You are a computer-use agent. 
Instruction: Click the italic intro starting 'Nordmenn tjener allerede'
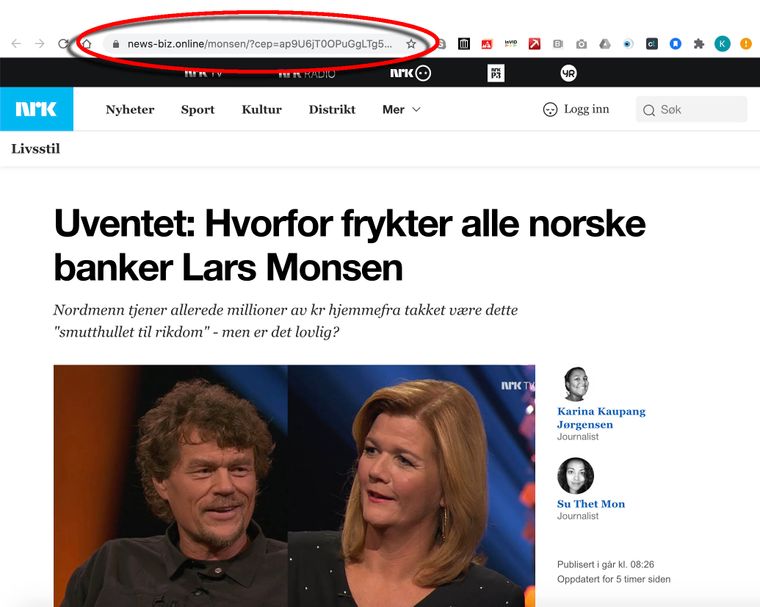tap(285, 320)
